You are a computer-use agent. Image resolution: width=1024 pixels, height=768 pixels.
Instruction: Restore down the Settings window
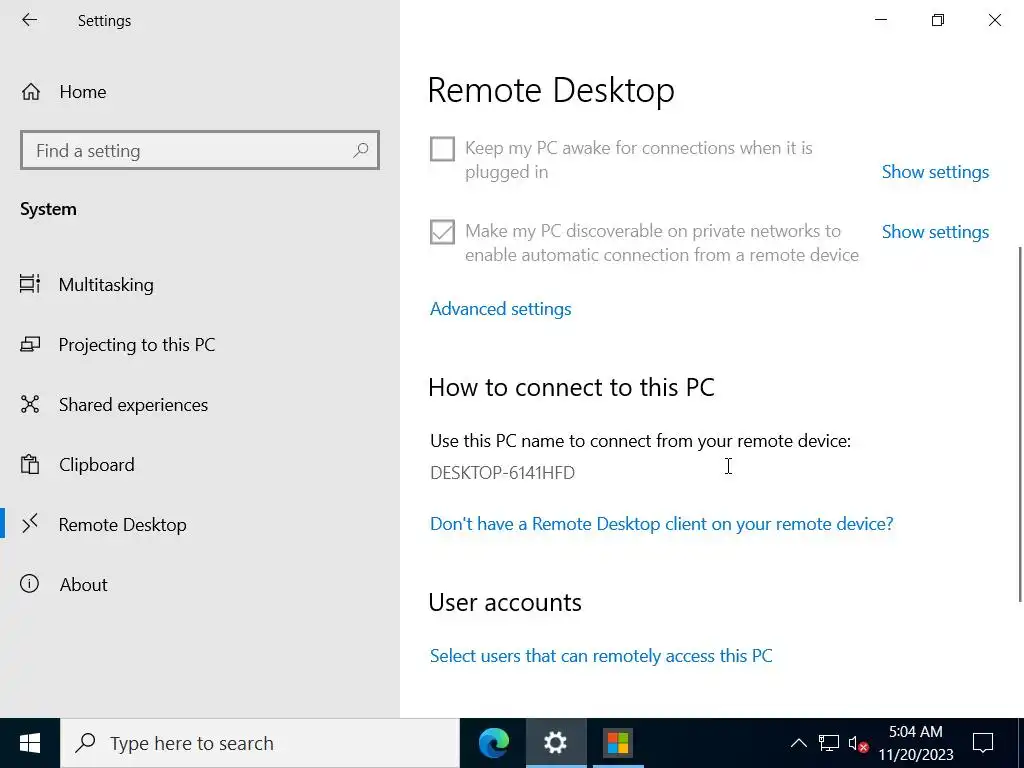938,20
